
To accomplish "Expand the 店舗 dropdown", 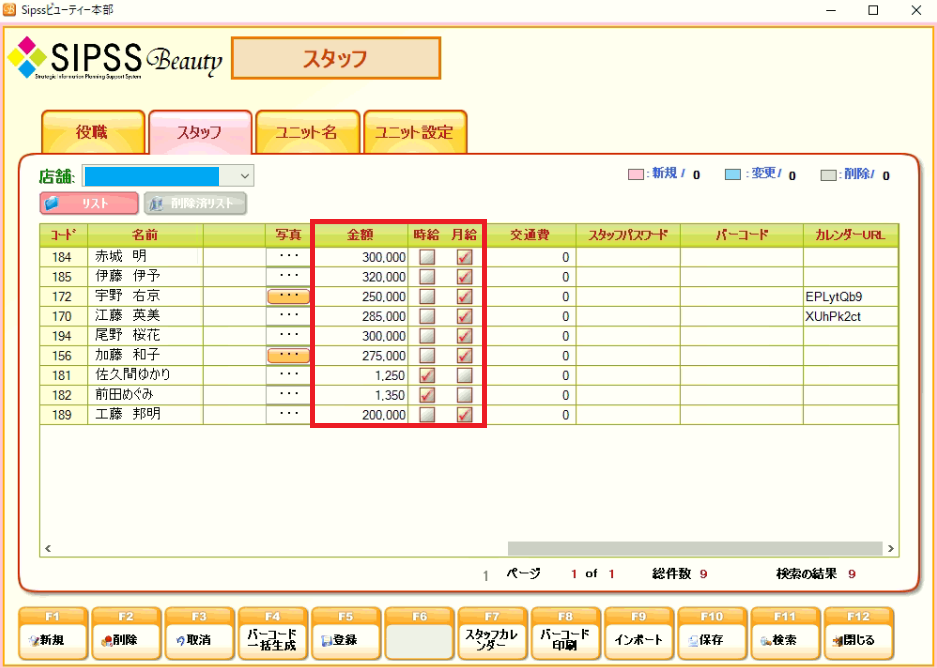I will tap(244, 176).
